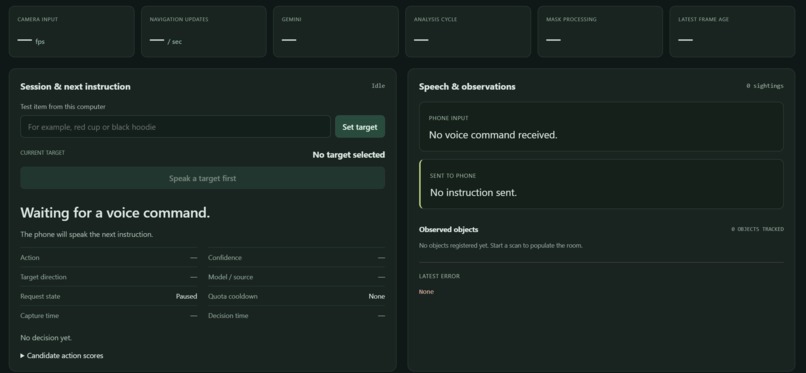
Task: Click the No voice command received message
Action: (x=493, y=135)
